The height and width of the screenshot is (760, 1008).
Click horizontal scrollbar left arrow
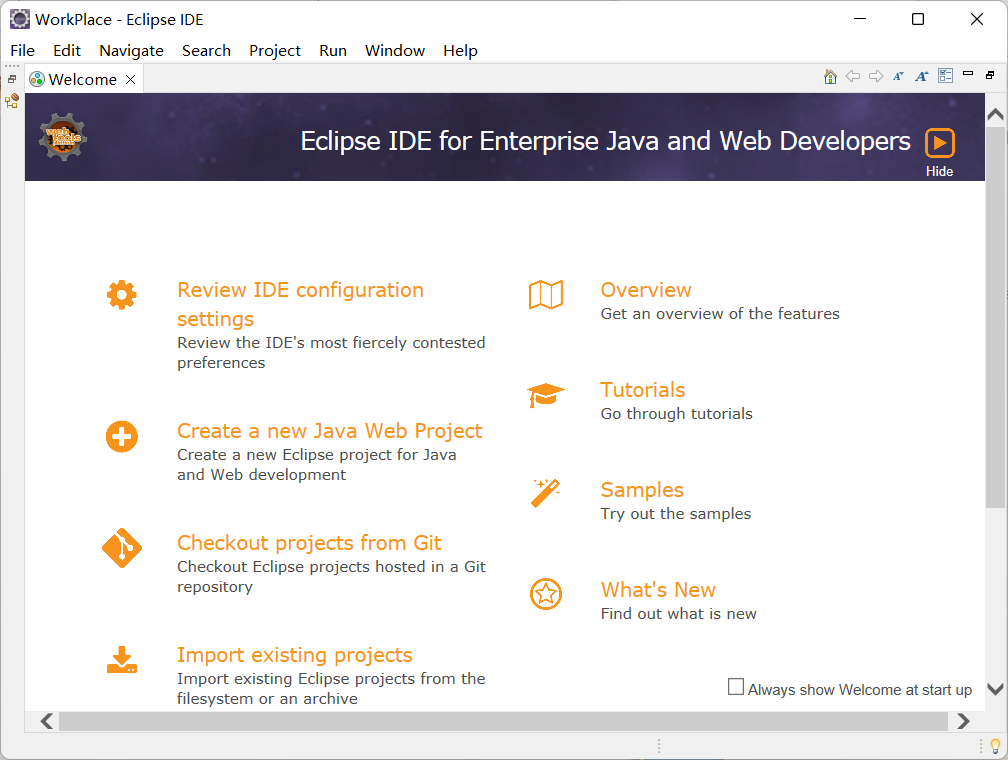(46, 721)
